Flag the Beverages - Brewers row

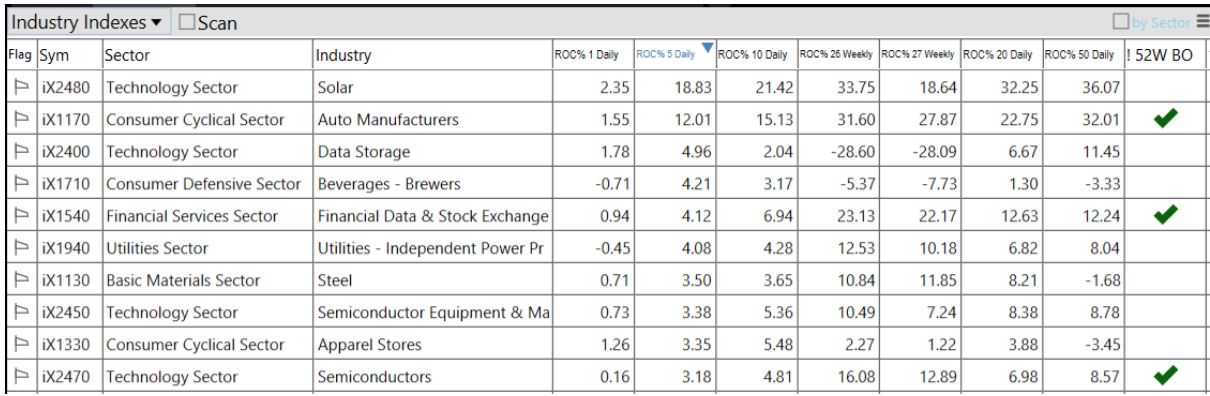[x=20, y=184]
